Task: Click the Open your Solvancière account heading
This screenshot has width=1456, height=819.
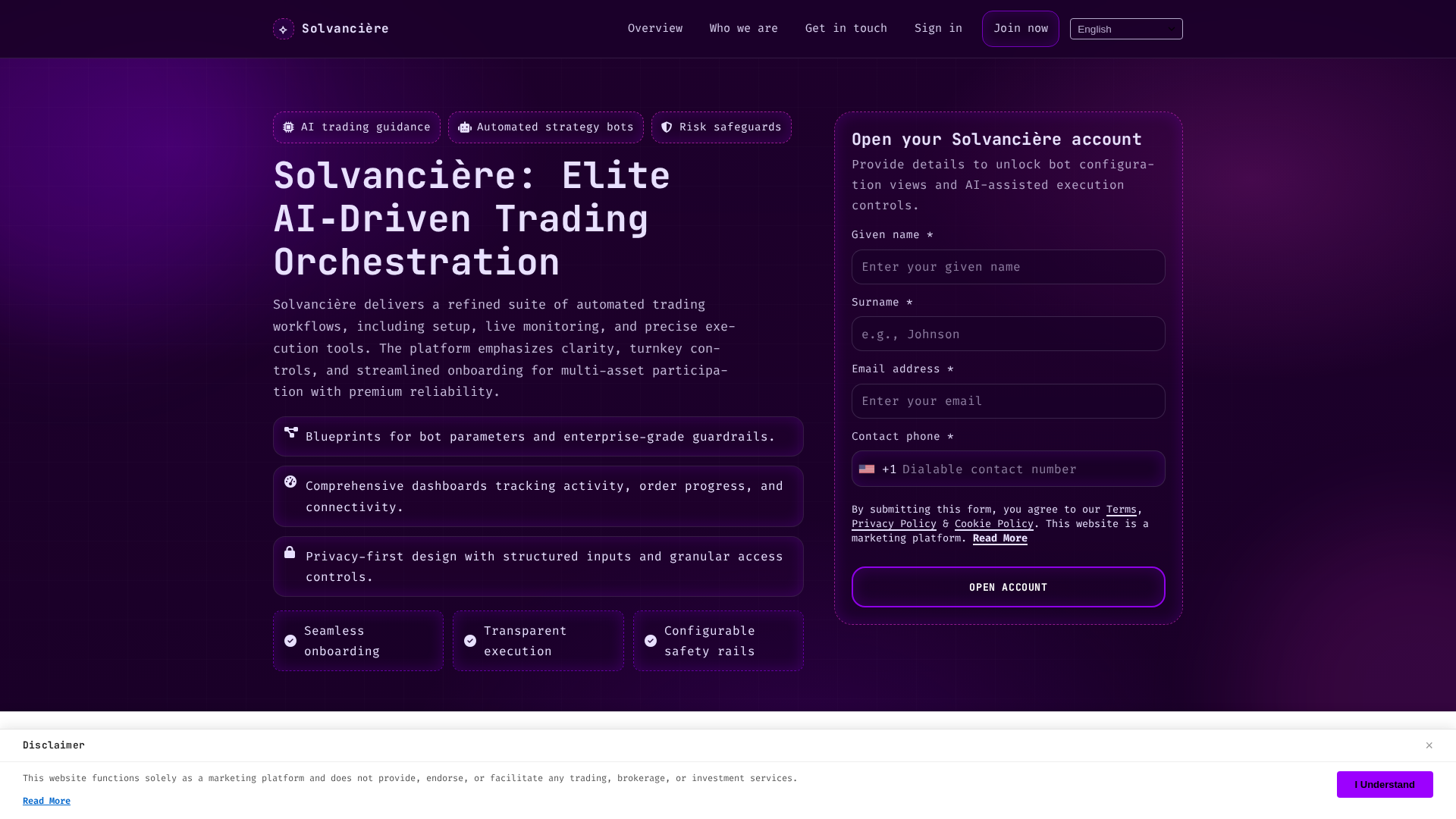Action: (996, 140)
